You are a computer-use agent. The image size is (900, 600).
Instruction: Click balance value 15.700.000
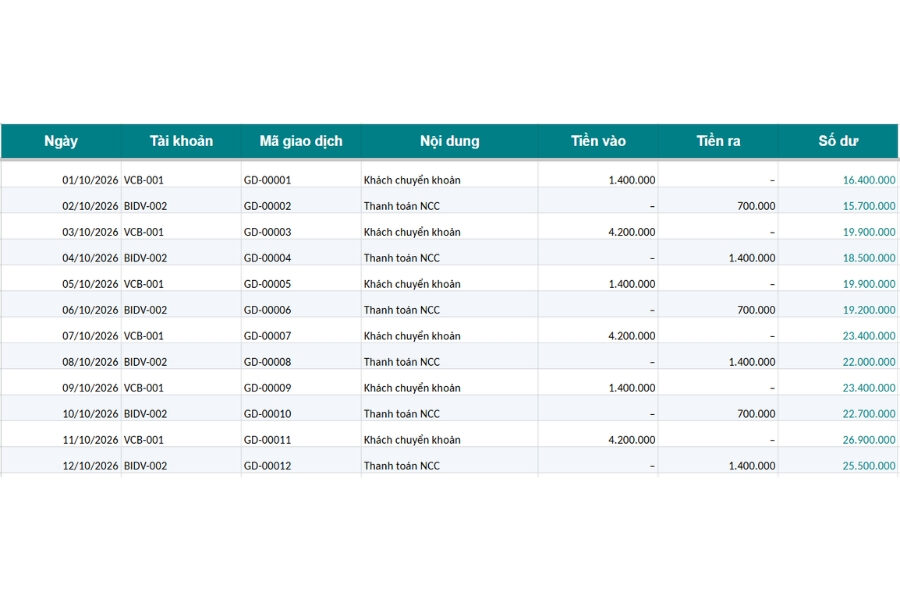[868, 206]
